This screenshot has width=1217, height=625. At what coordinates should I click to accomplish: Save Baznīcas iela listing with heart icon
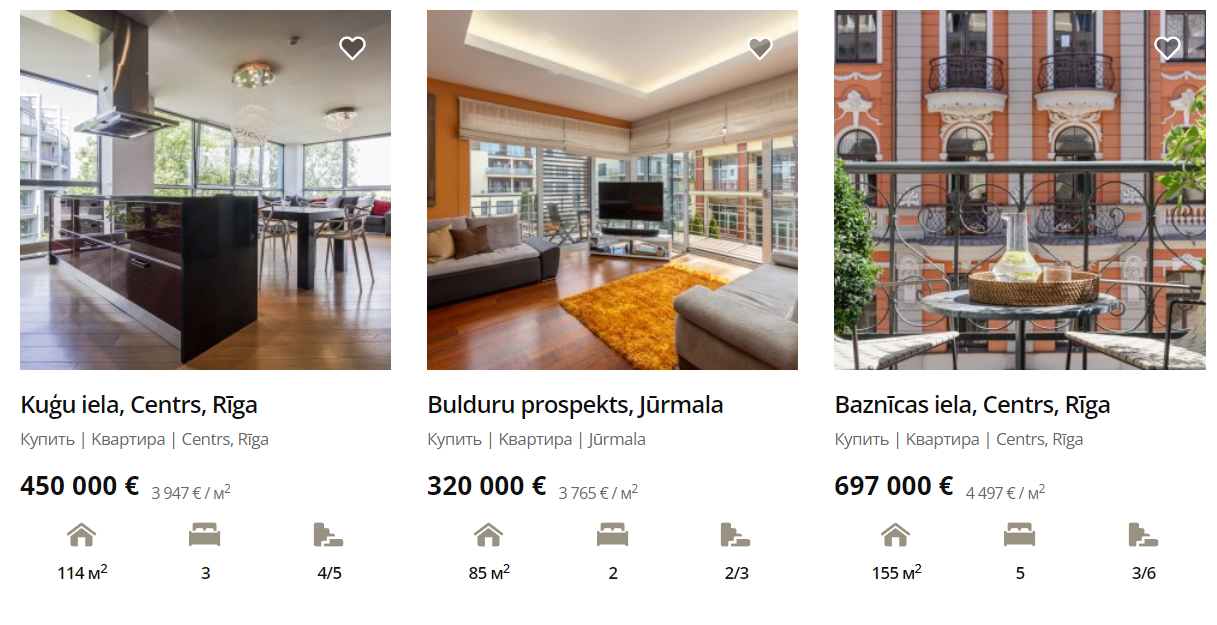click(1167, 48)
